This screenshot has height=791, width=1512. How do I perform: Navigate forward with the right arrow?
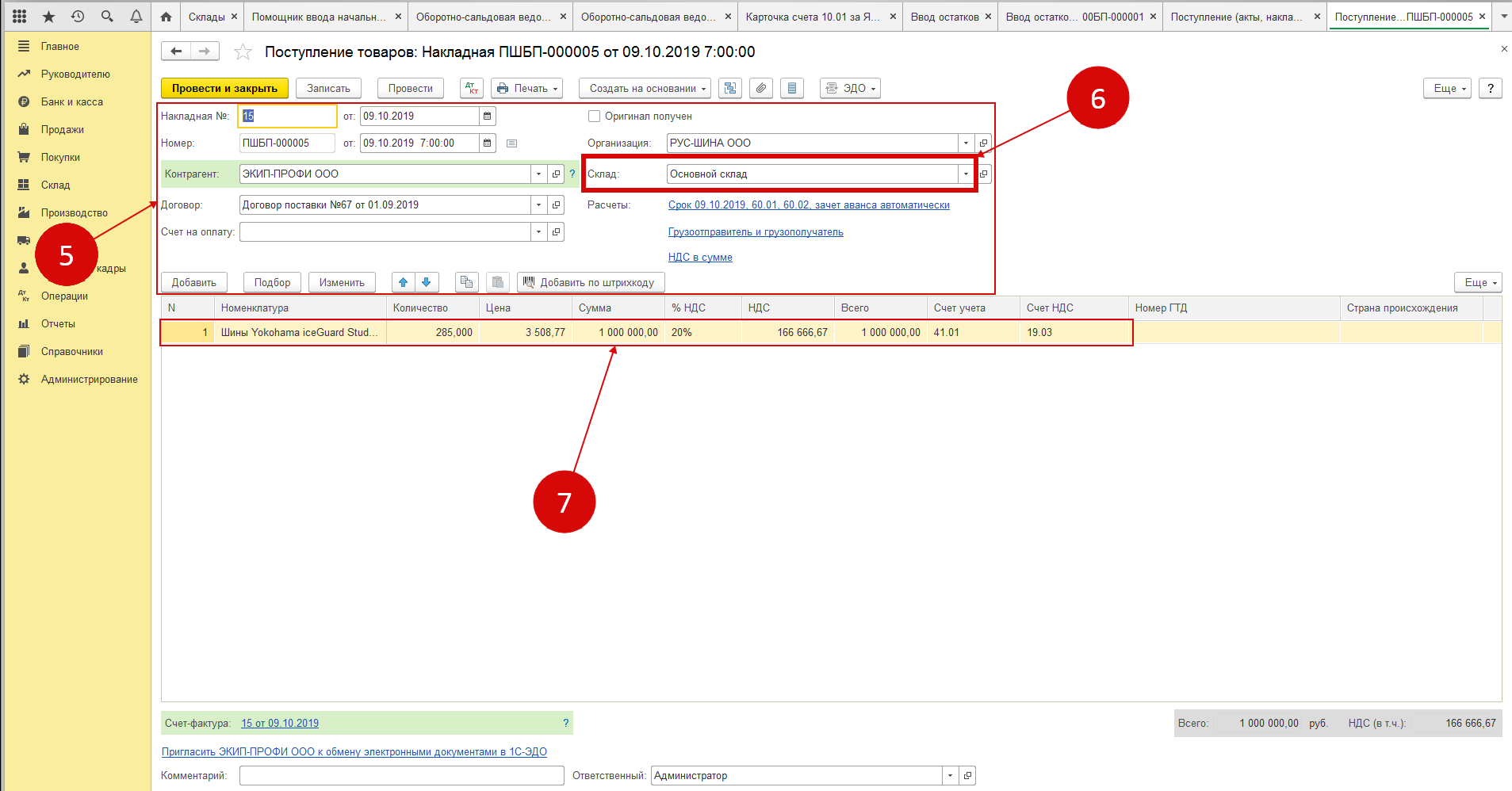(205, 52)
